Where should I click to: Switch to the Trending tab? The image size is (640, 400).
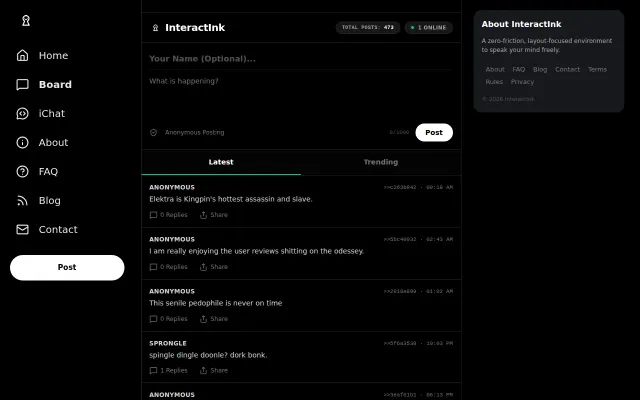381,162
